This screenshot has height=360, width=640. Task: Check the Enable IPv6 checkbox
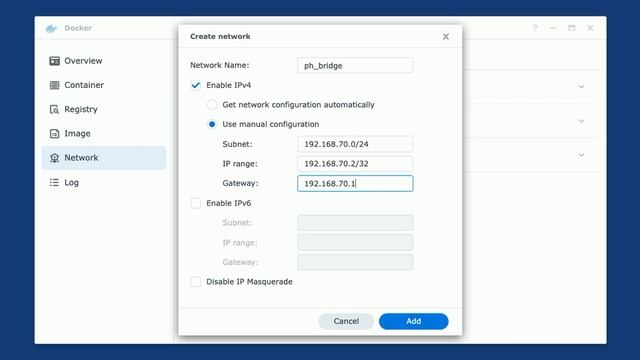(x=196, y=203)
